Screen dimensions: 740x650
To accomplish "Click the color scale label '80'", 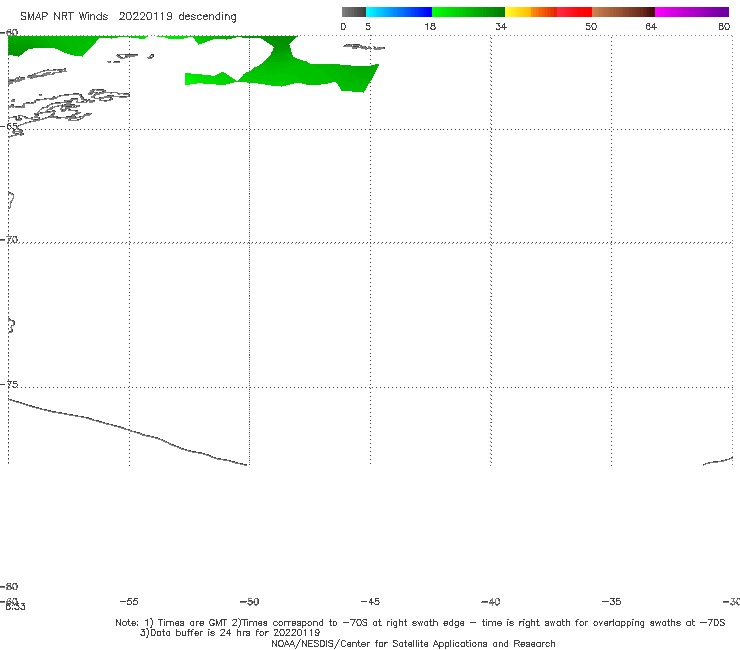I will click(724, 26).
